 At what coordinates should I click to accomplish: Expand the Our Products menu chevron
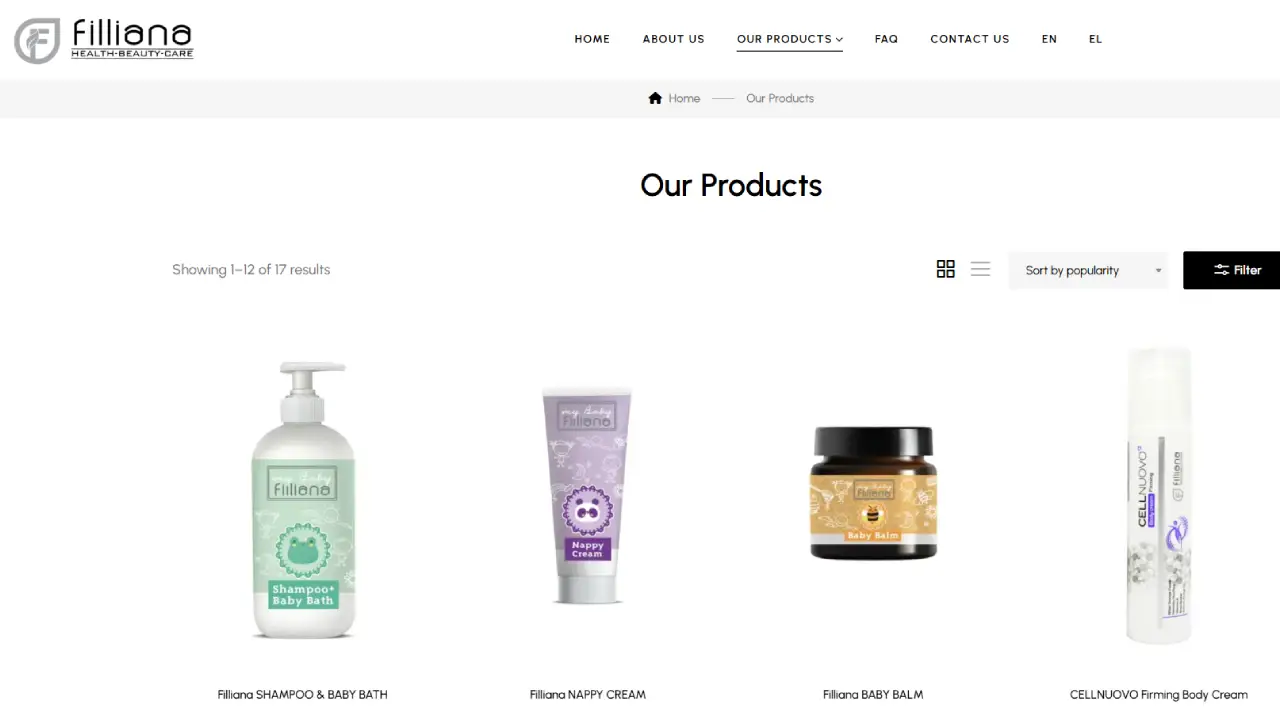tap(839, 40)
